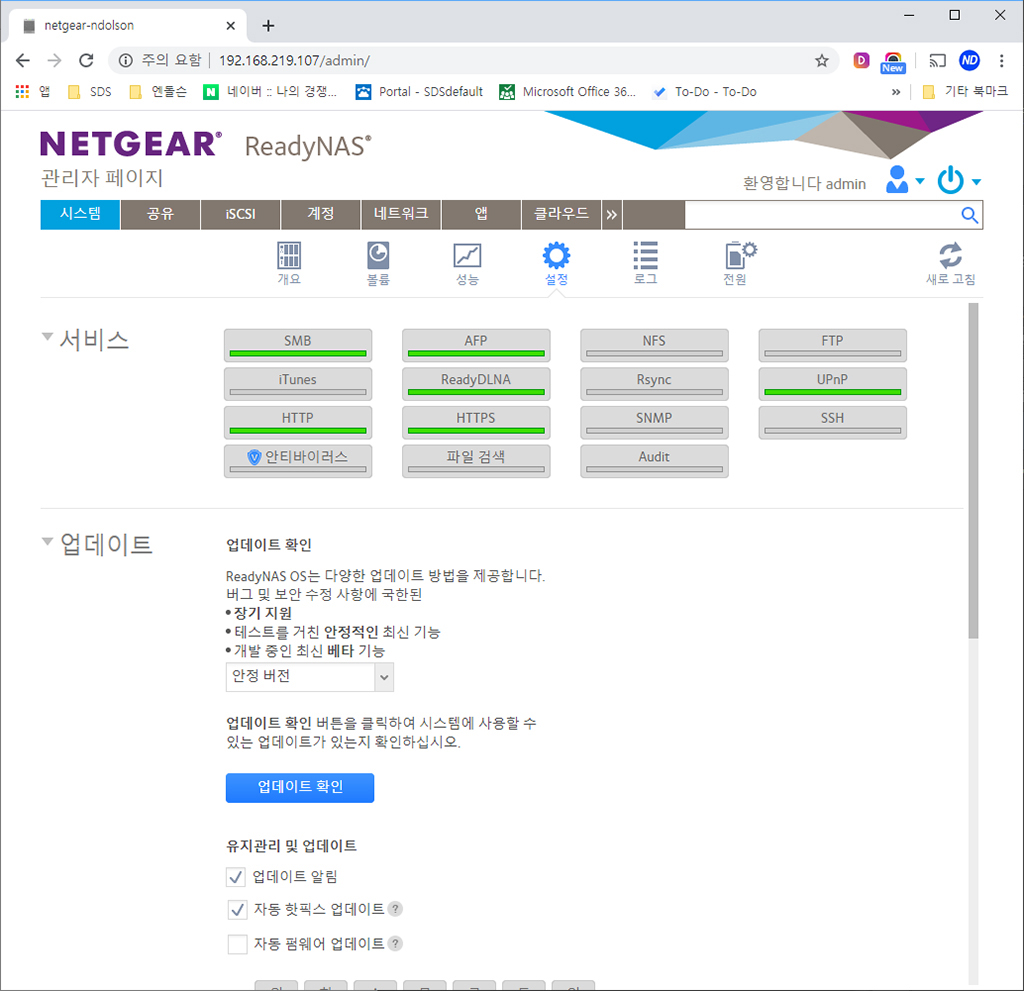The image size is (1024, 991).
Task: Toggle the HTTPS service button
Action: click(x=476, y=422)
